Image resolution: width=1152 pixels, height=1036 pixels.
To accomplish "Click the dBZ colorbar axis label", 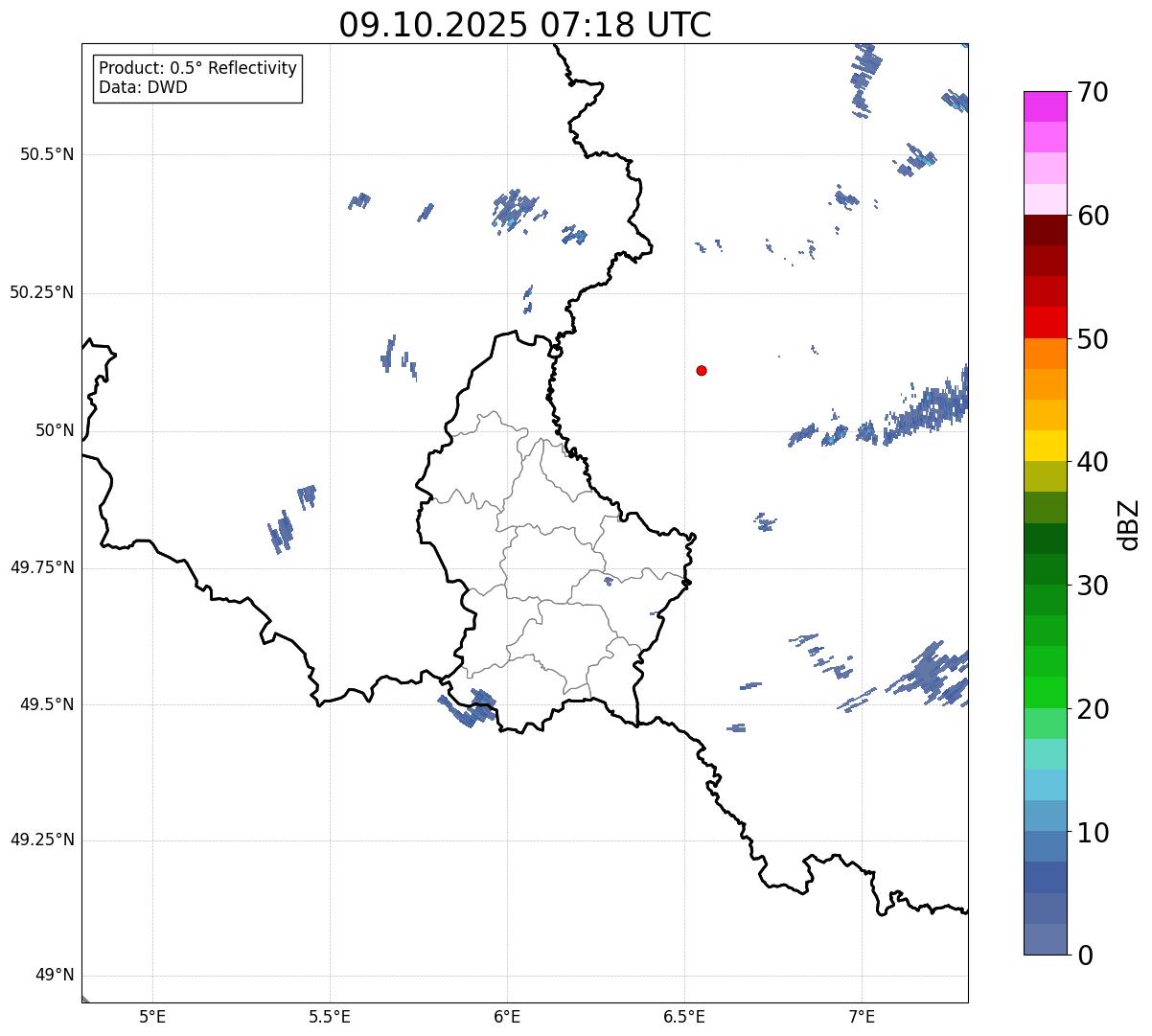I will click(1130, 524).
